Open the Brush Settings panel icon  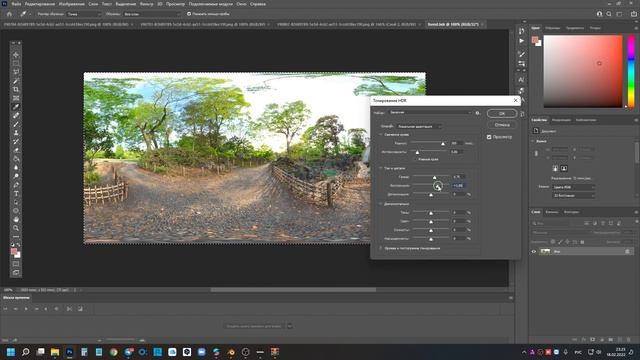point(522,54)
